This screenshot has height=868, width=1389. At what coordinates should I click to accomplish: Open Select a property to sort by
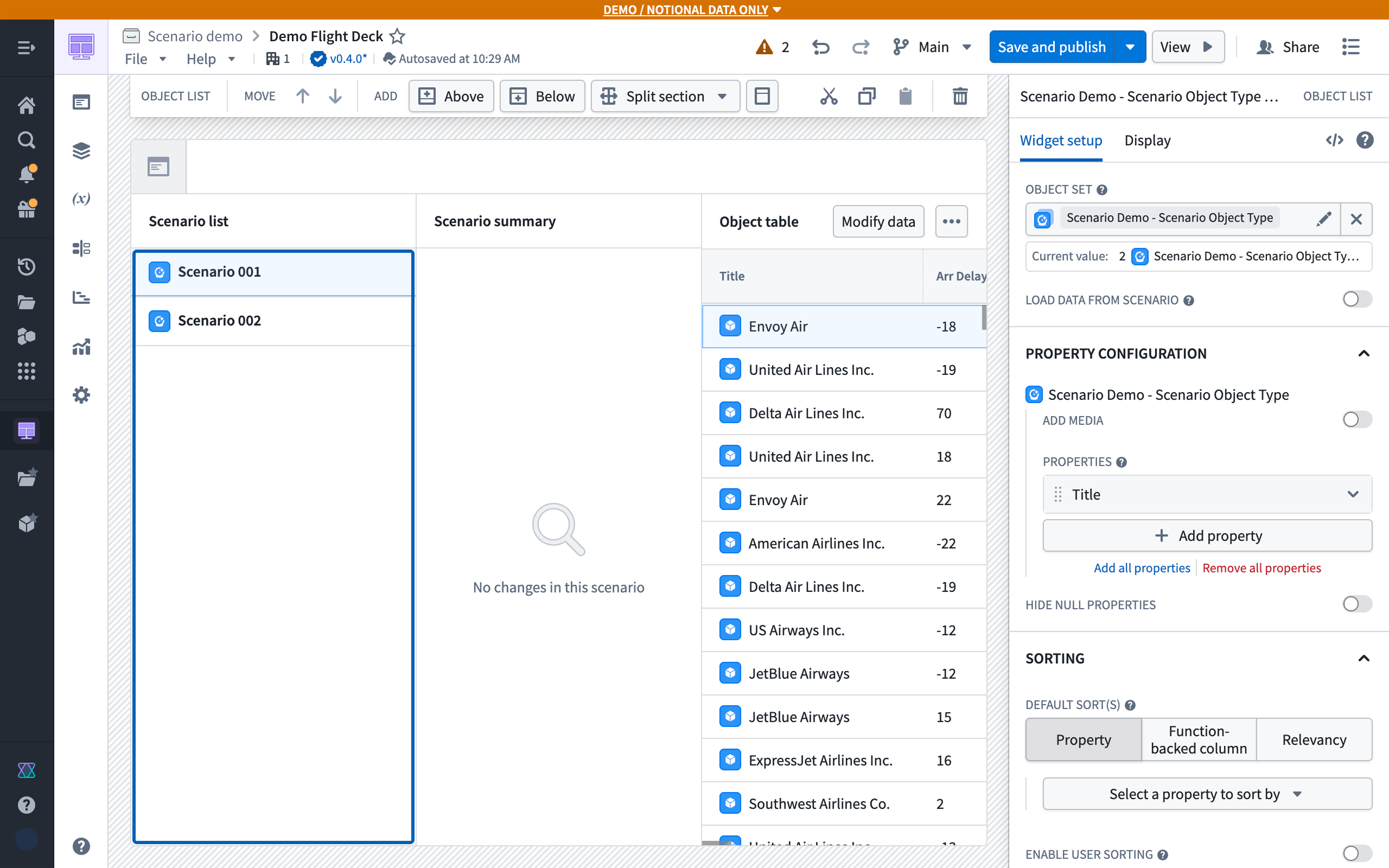[1207, 794]
